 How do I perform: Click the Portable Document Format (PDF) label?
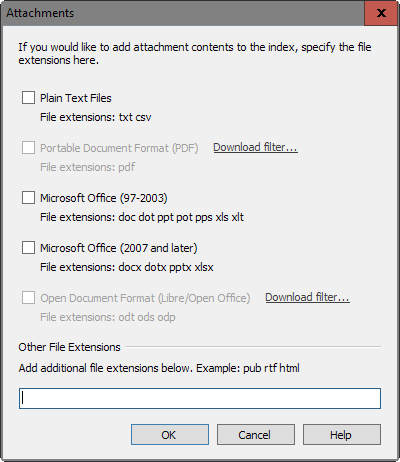tap(119, 148)
